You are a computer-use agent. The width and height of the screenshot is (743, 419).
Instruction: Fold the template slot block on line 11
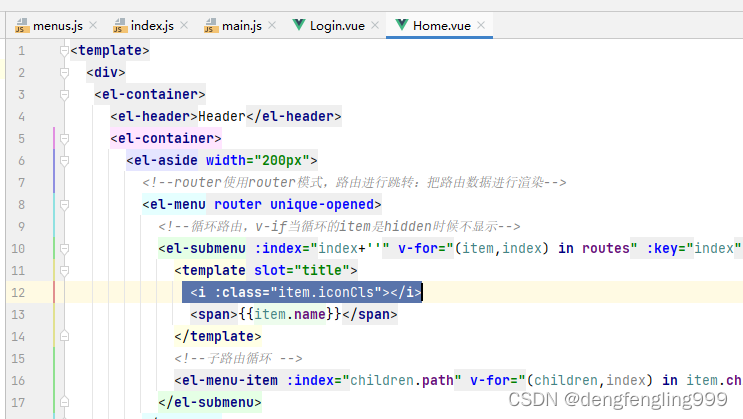coord(64,271)
